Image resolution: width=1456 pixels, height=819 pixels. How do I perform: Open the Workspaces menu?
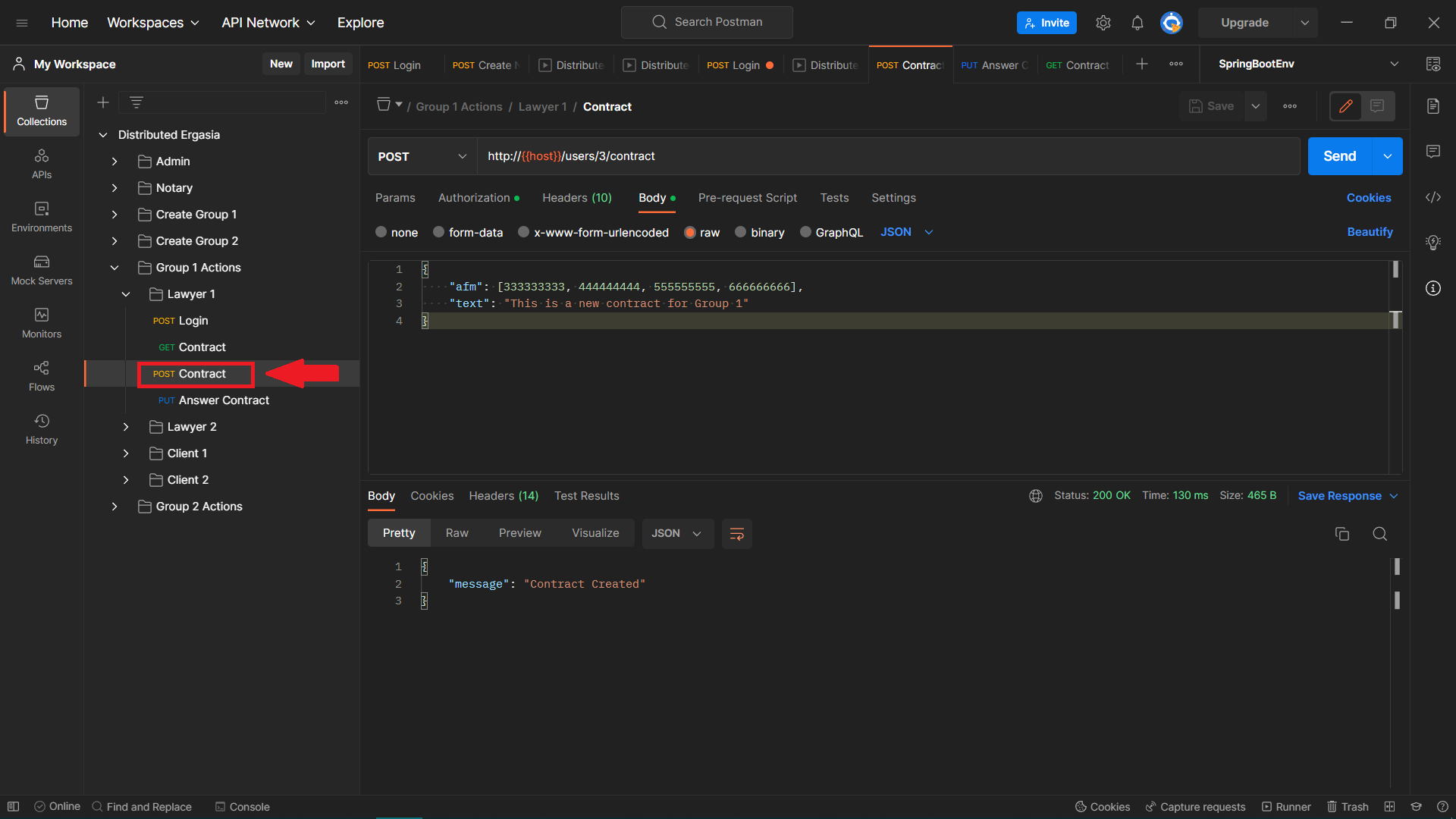[x=153, y=23]
